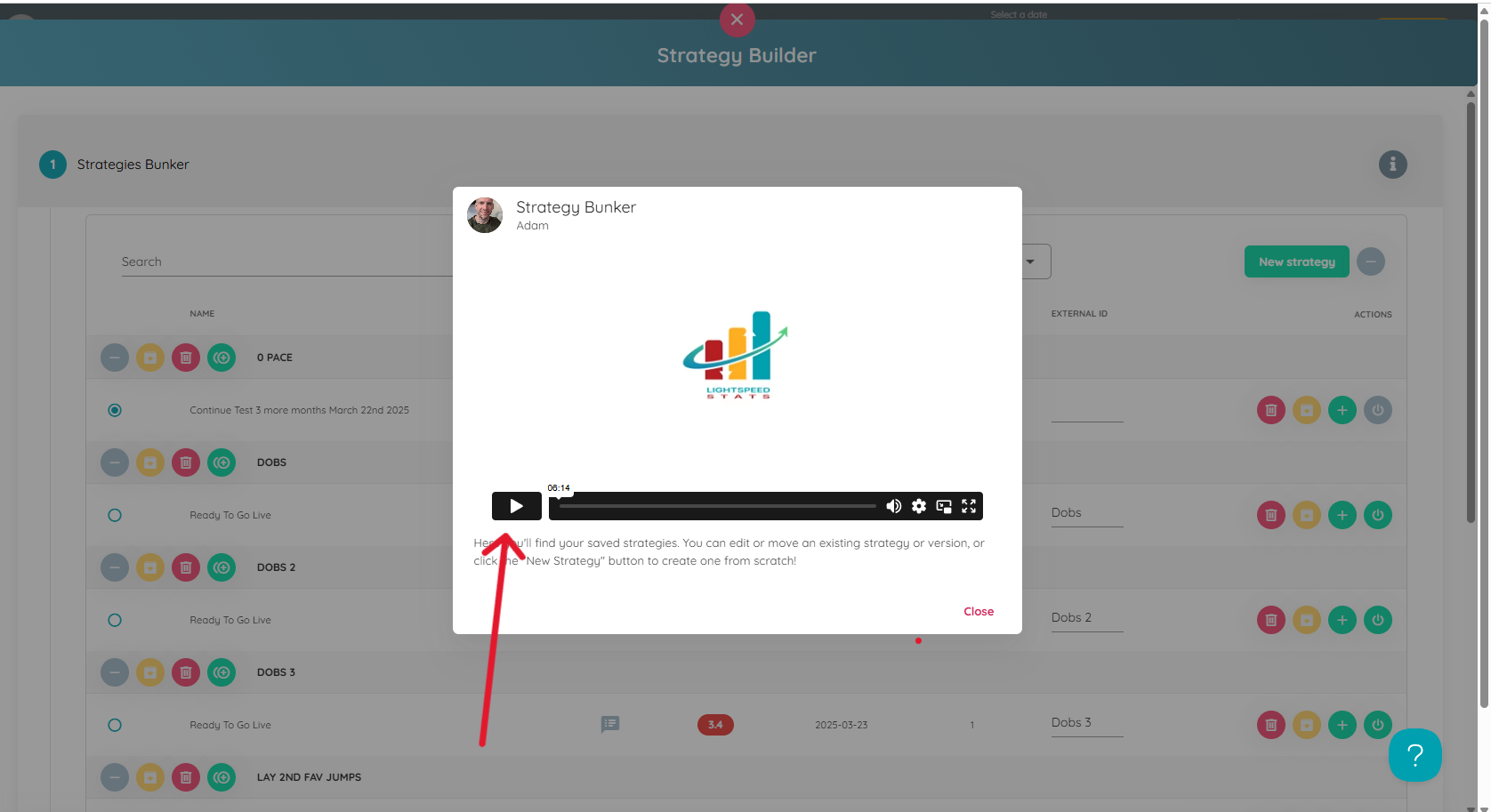Duplicate the DOBS 3 strategy group
Screen dimensions: 1491x812
click(x=221, y=672)
